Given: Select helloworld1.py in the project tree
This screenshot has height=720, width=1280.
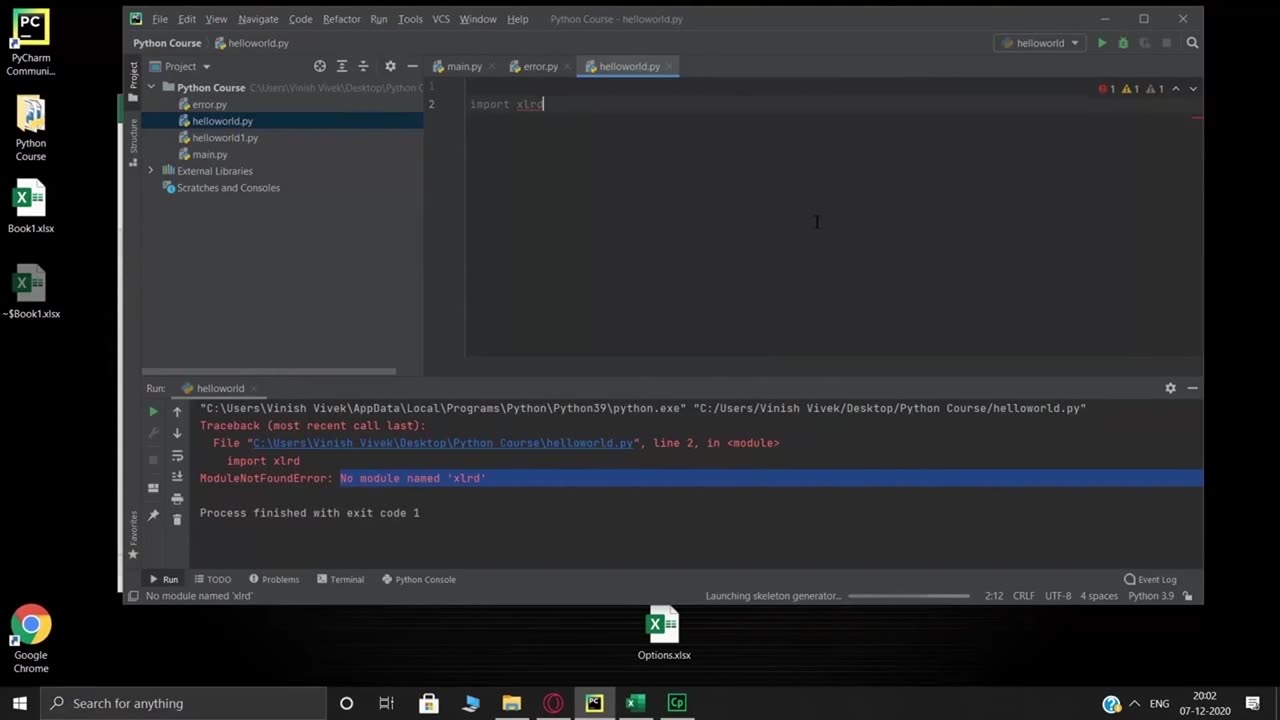Looking at the screenshot, I should tap(225, 138).
